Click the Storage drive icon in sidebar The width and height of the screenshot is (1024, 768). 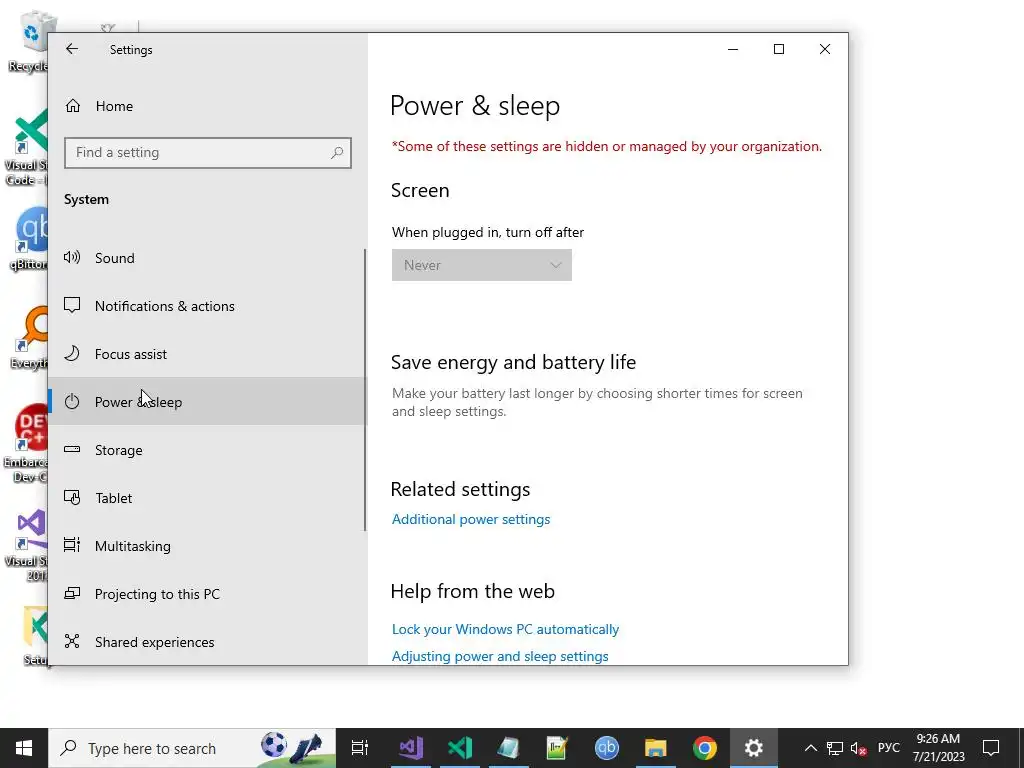tap(72, 449)
